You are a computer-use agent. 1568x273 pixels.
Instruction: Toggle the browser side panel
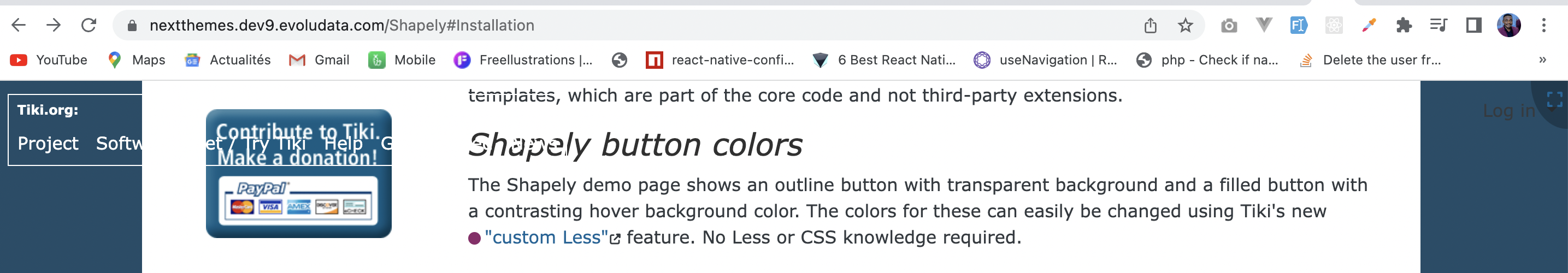click(1473, 26)
